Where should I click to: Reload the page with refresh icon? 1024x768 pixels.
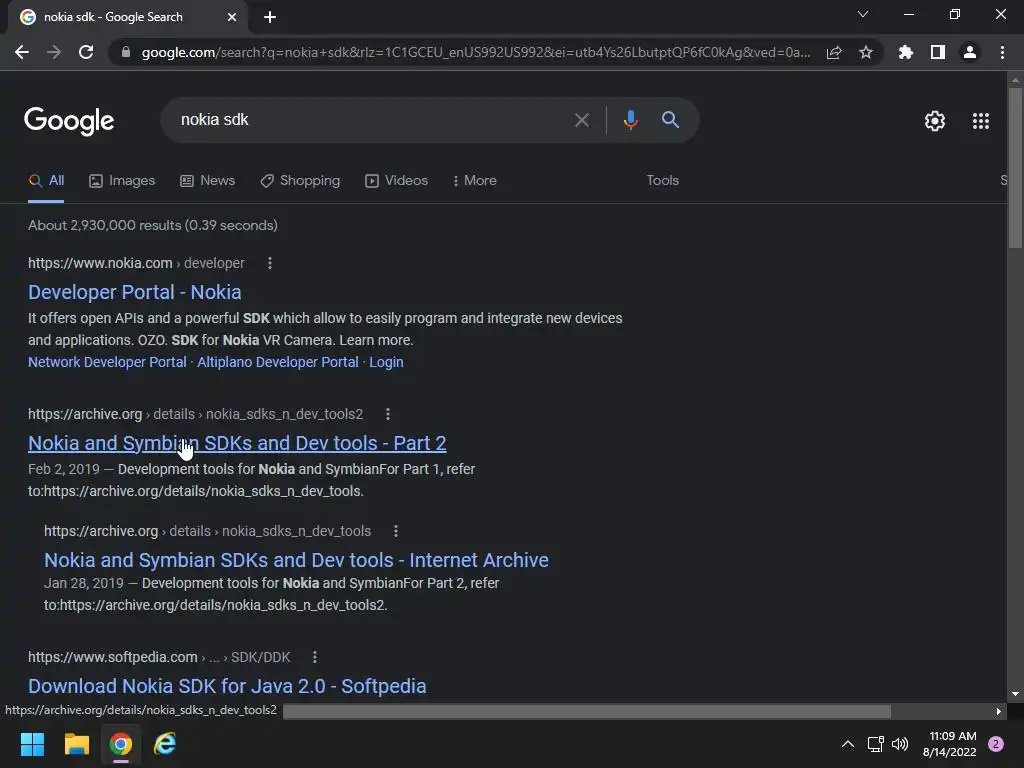86,52
